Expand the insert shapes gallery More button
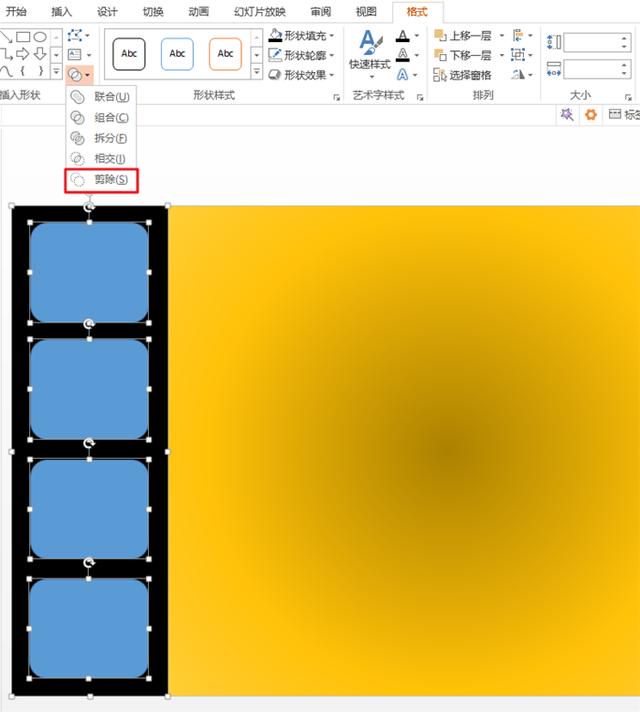This screenshot has height=712, width=640. pos(56,71)
